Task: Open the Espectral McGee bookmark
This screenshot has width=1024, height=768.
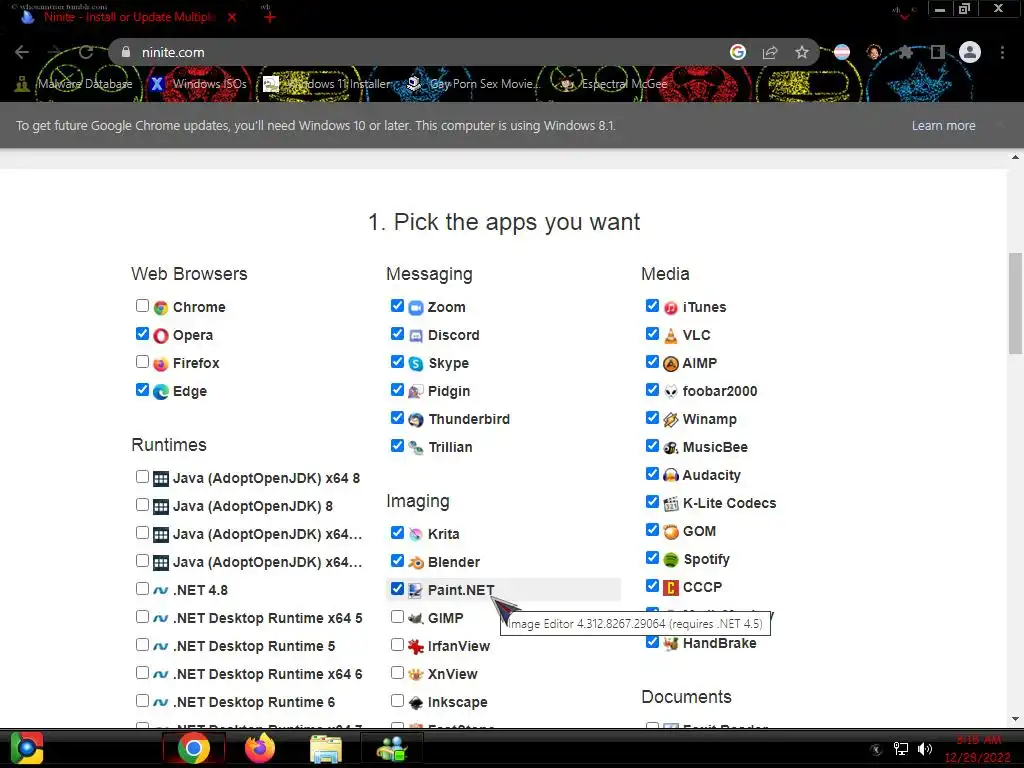Action: pyautogui.click(x=614, y=84)
